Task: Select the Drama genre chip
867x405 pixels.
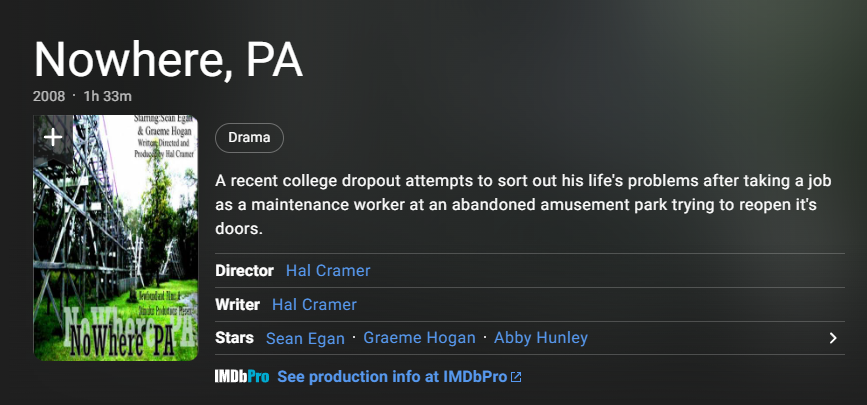Action: point(249,138)
